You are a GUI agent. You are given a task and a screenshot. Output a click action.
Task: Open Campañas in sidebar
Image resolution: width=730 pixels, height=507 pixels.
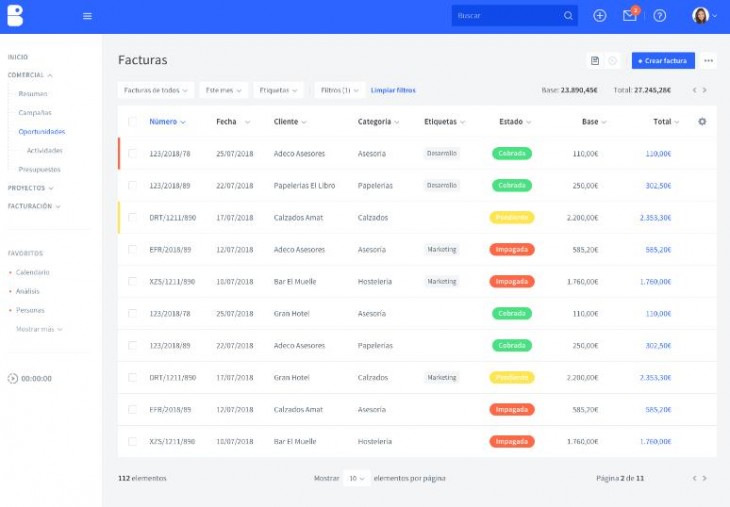tap(35, 113)
